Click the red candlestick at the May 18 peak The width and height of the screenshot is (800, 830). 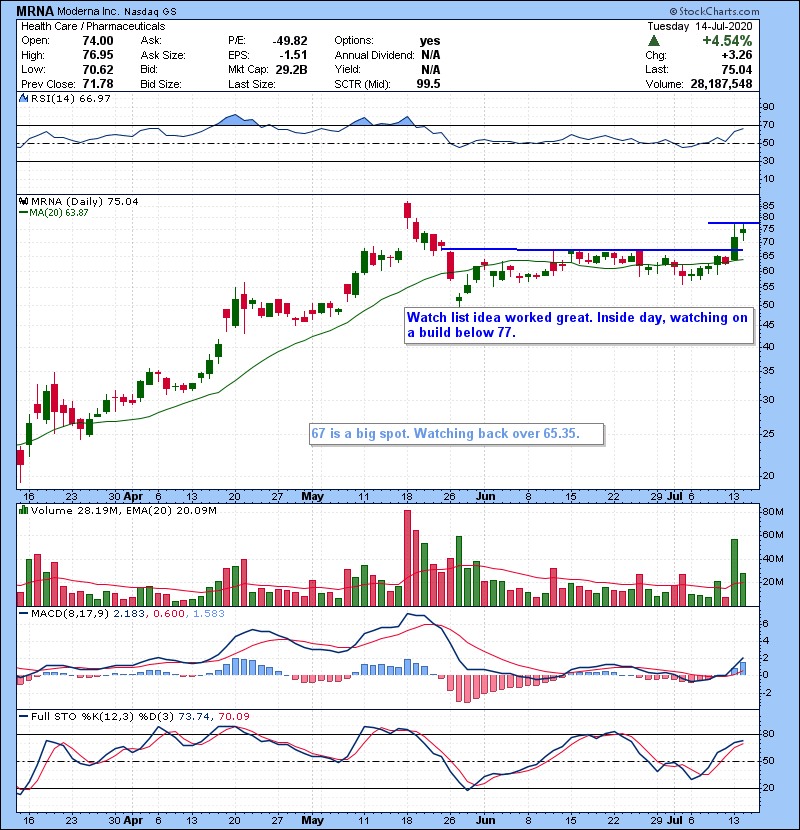407,210
